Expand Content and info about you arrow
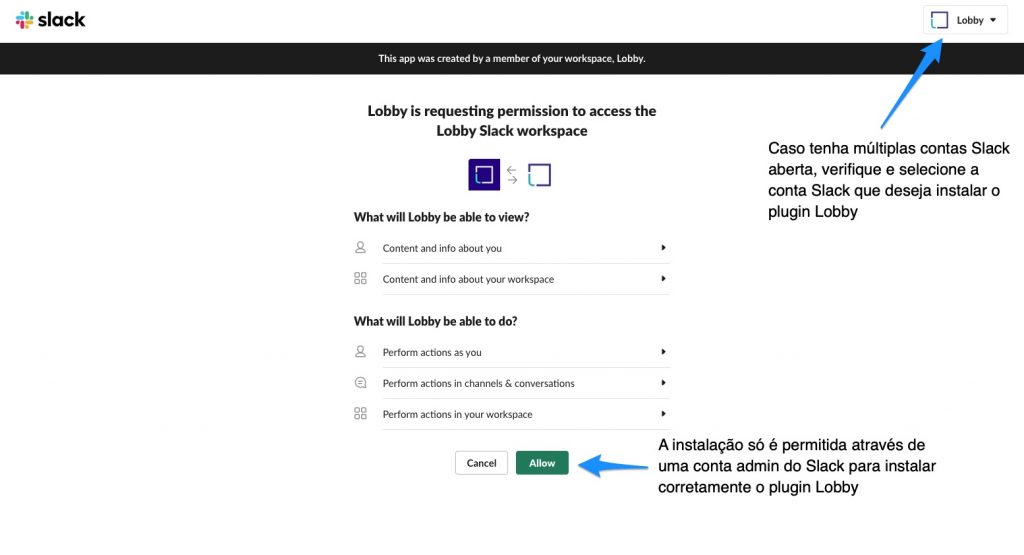The height and width of the screenshot is (555, 1024). (x=663, y=247)
